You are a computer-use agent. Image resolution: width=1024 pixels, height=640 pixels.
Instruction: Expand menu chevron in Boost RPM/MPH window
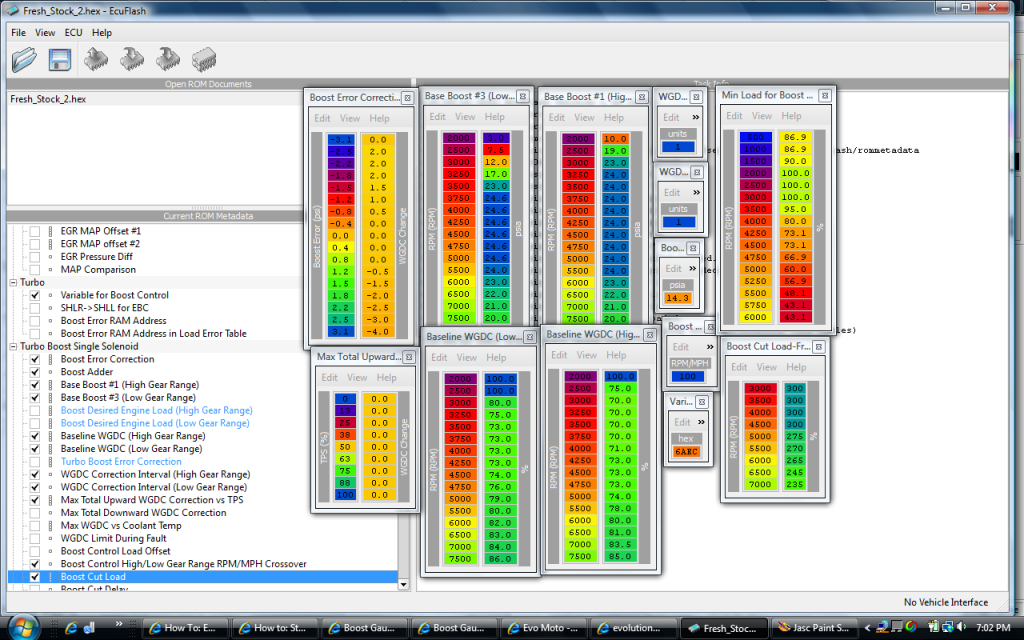coord(710,347)
